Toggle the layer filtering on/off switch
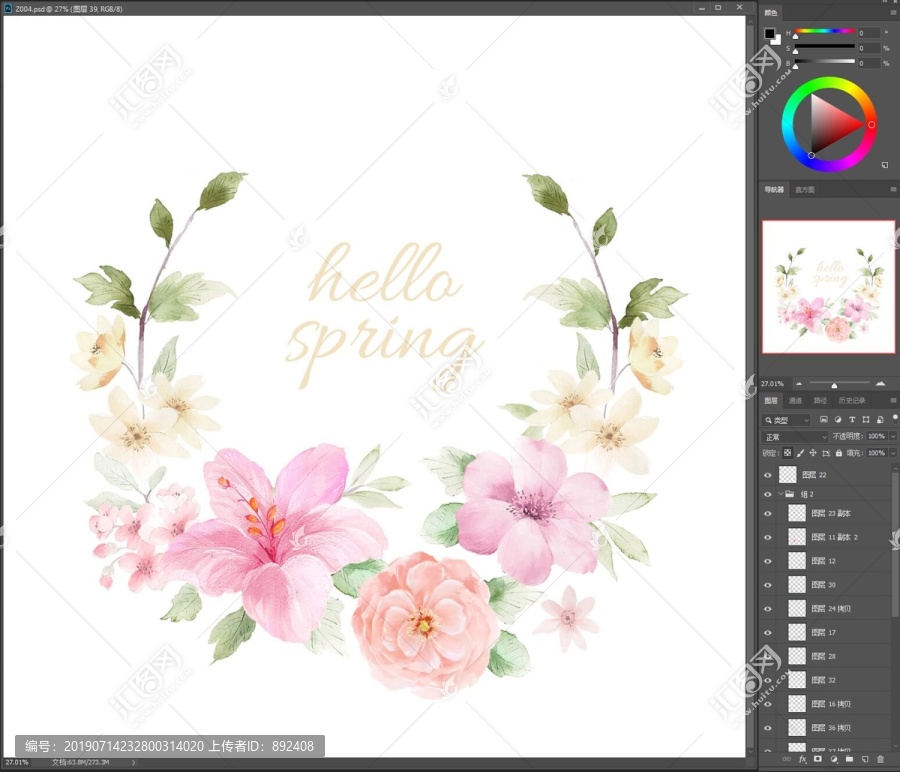Viewport: 900px width, 772px height. [895, 418]
